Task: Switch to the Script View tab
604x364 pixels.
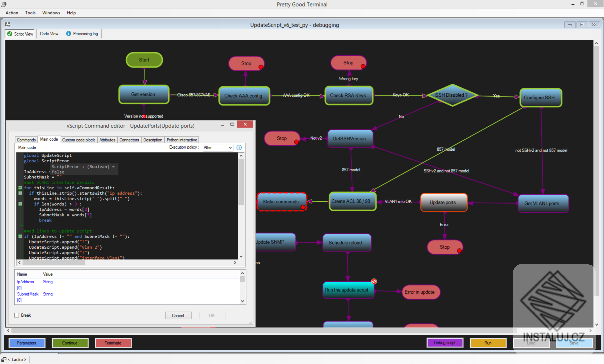Action: pyautogui.click(x=20, y=34)
